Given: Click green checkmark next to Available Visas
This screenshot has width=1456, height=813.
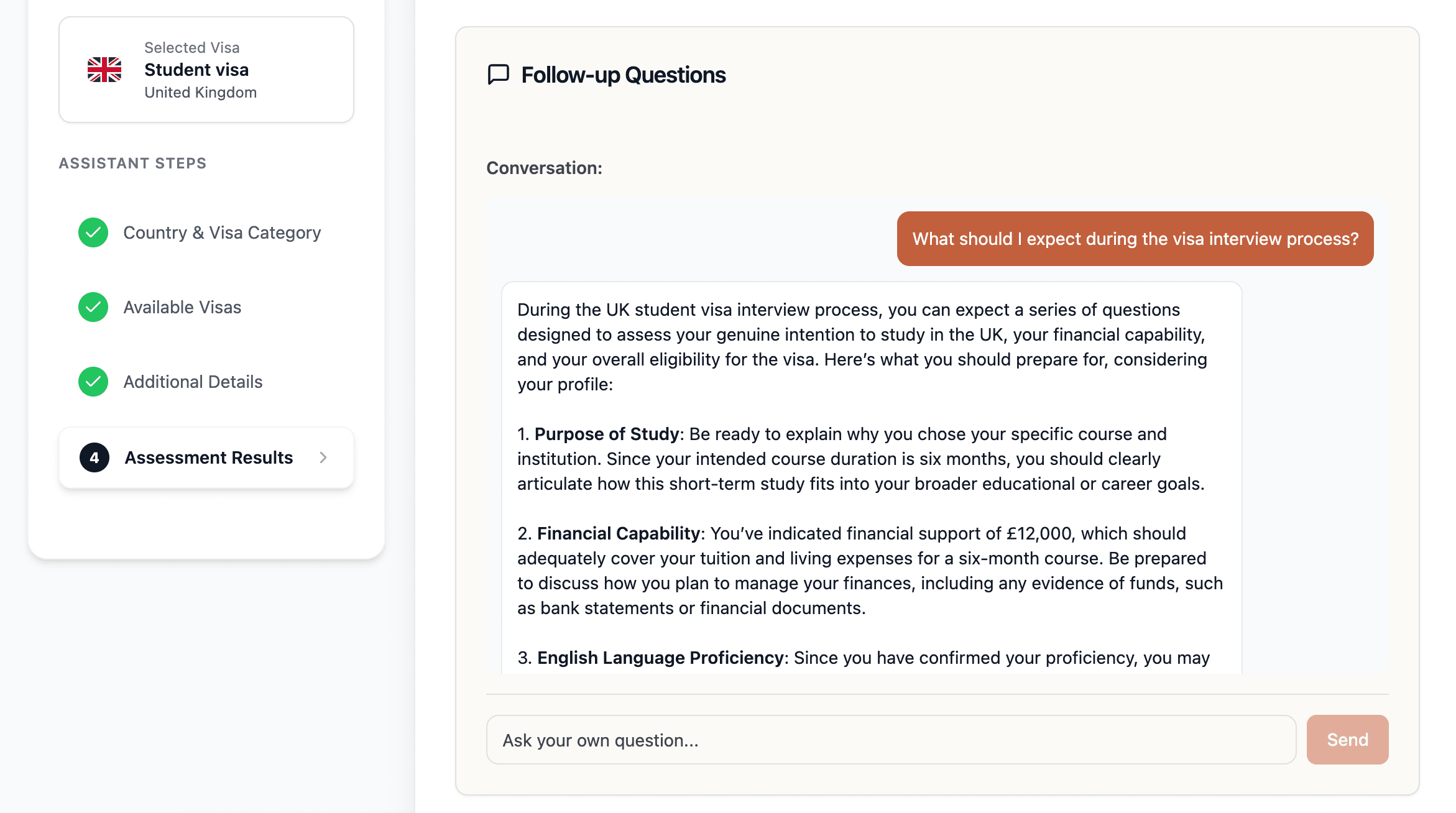Looking at the screenshot, I should tap(93, 307).
